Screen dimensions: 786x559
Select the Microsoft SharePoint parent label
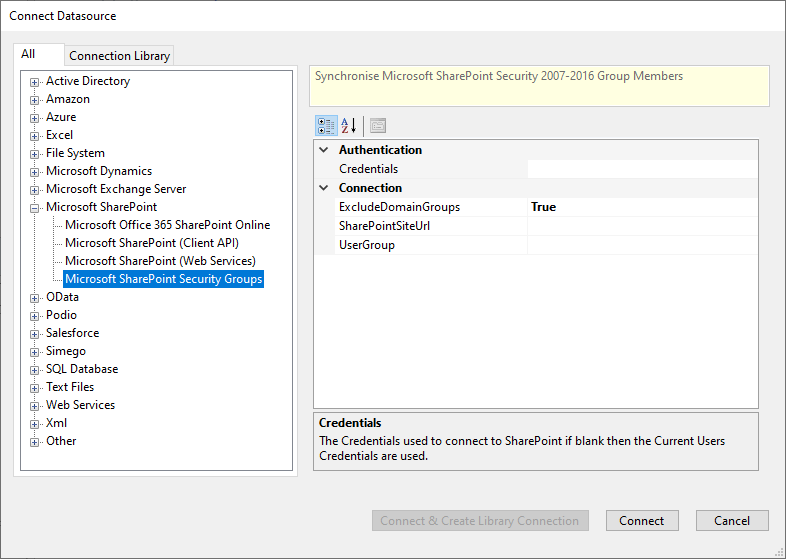tap(101, 207)
